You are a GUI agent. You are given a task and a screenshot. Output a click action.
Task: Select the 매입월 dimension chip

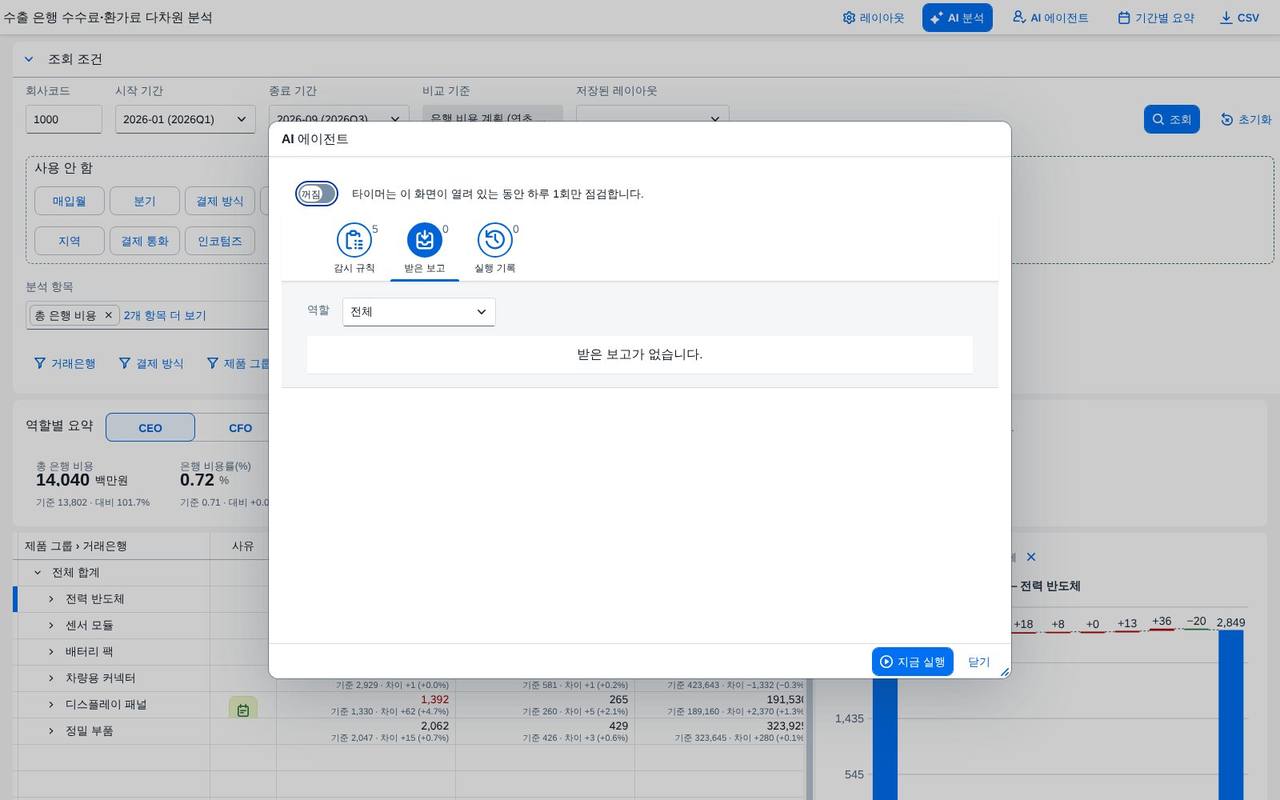tap(70, 201)
